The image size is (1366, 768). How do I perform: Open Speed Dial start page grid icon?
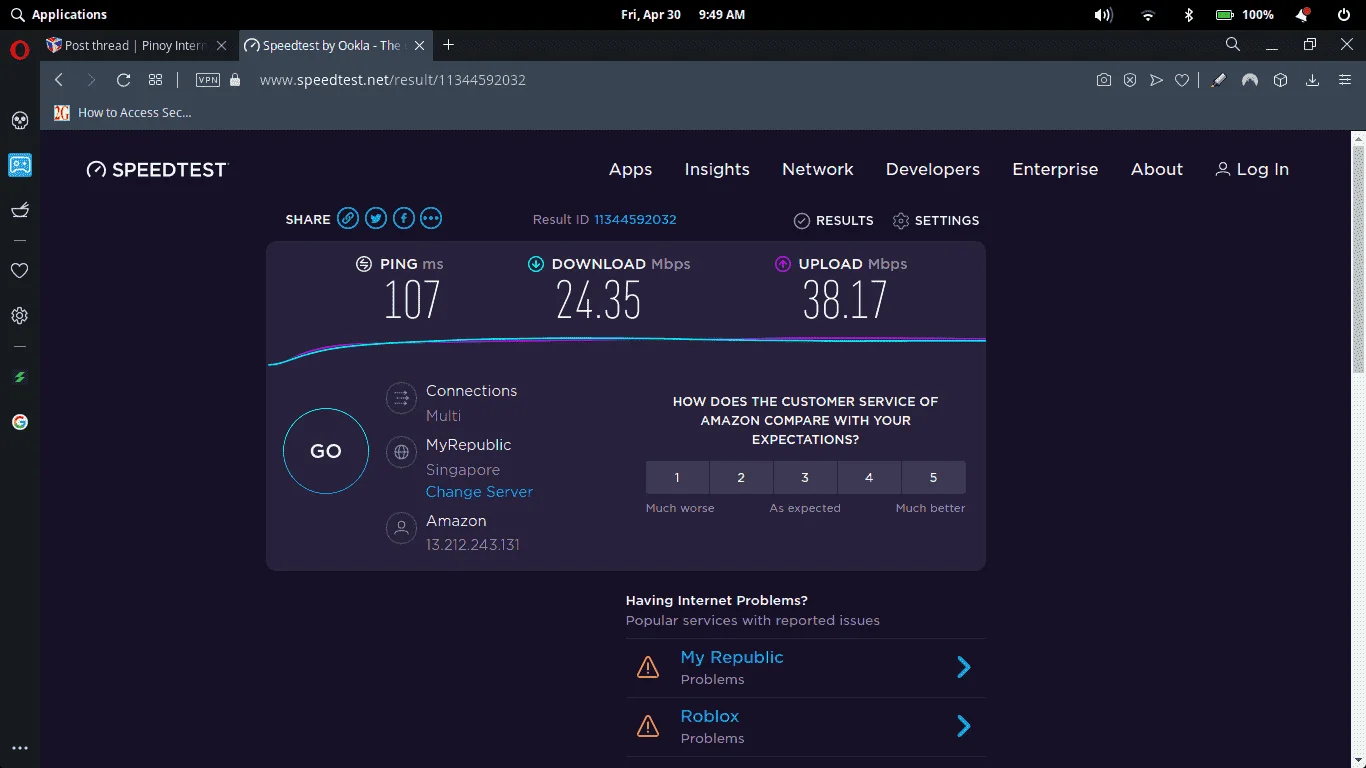coord(155,80)
